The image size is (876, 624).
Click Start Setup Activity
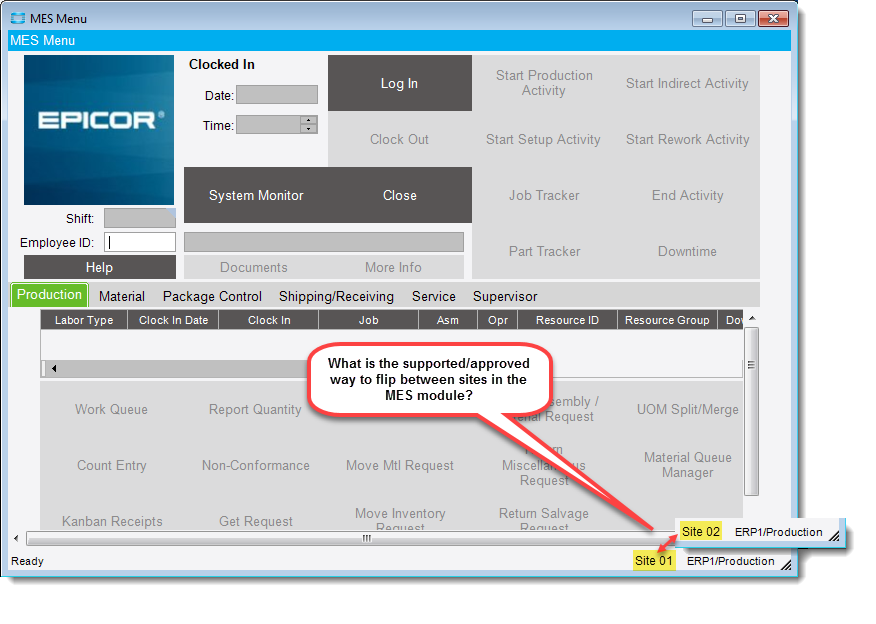pos(544,139)
